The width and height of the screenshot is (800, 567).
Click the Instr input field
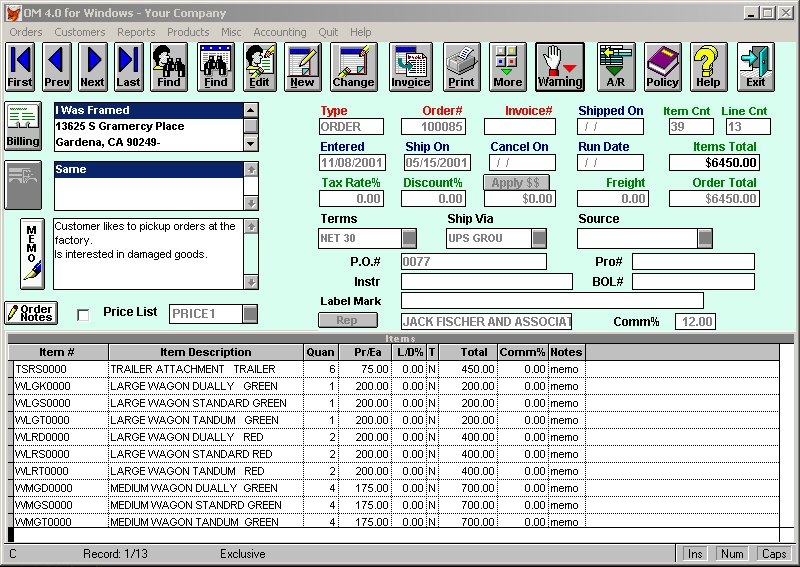pos(487,282)
